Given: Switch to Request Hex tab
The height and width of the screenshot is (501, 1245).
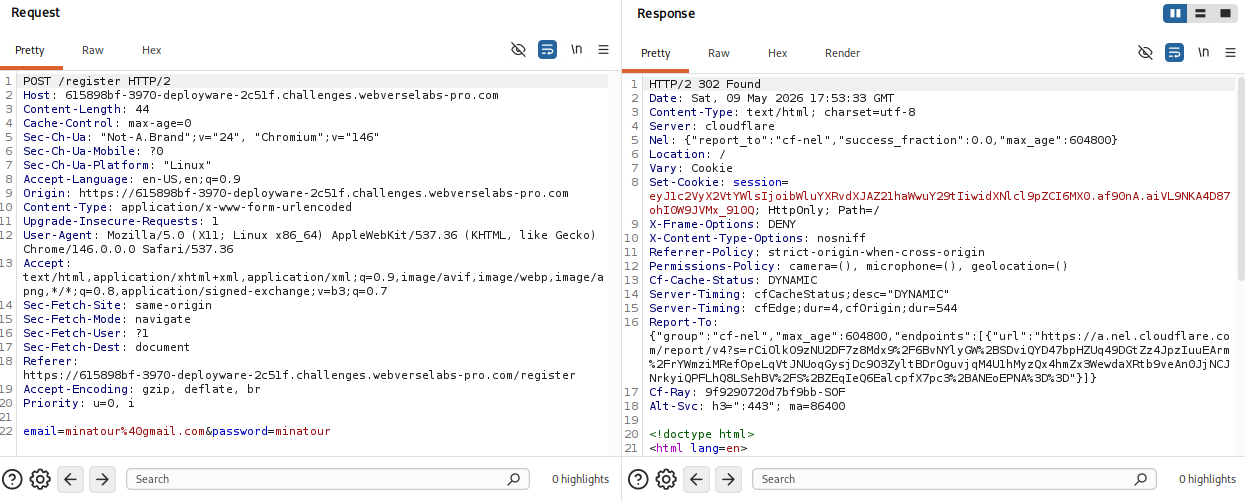Looking at the screenshot, I should click(151, 50).
